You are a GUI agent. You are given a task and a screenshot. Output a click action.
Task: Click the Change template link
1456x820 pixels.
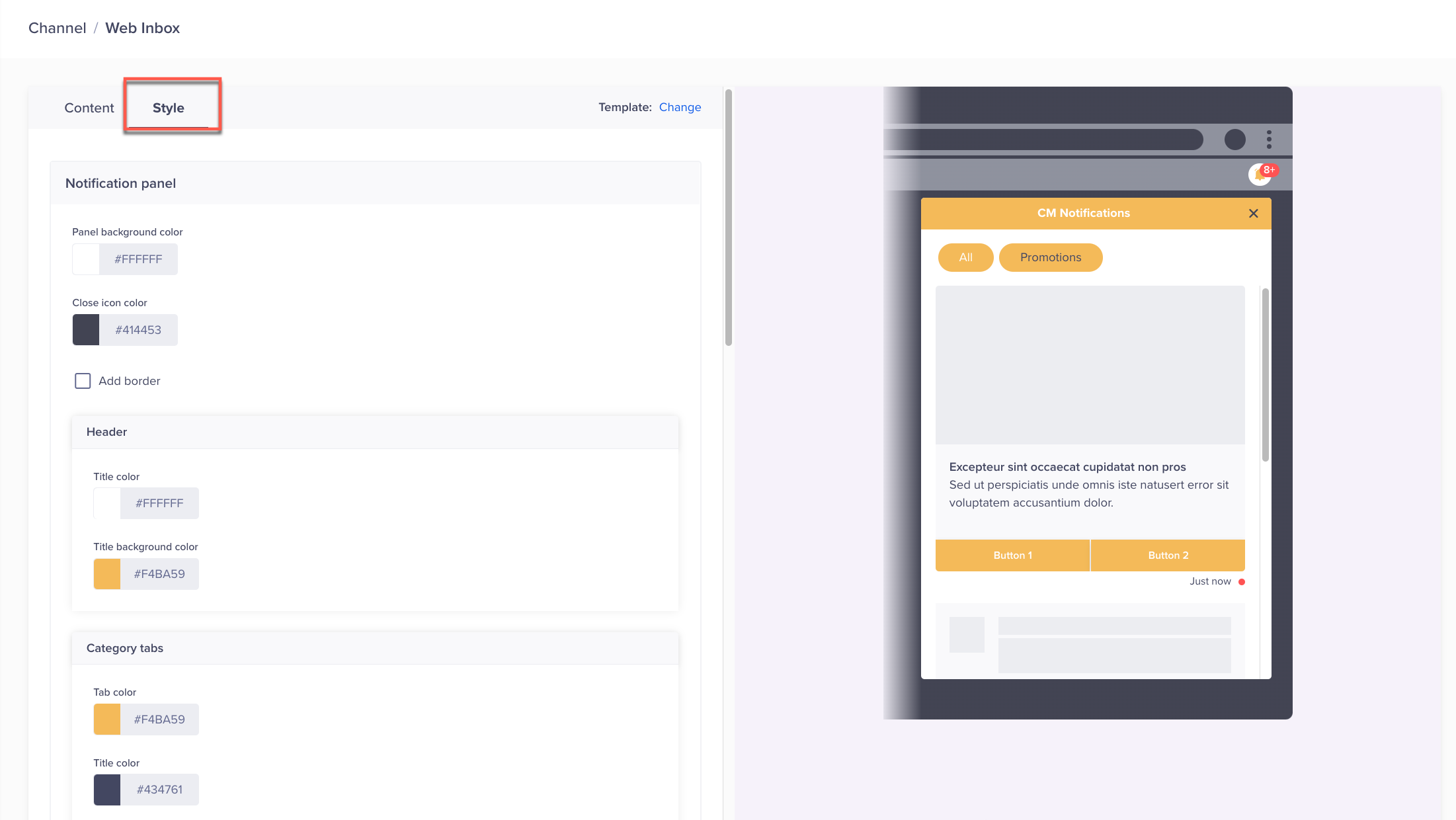[x=680, y=107]
